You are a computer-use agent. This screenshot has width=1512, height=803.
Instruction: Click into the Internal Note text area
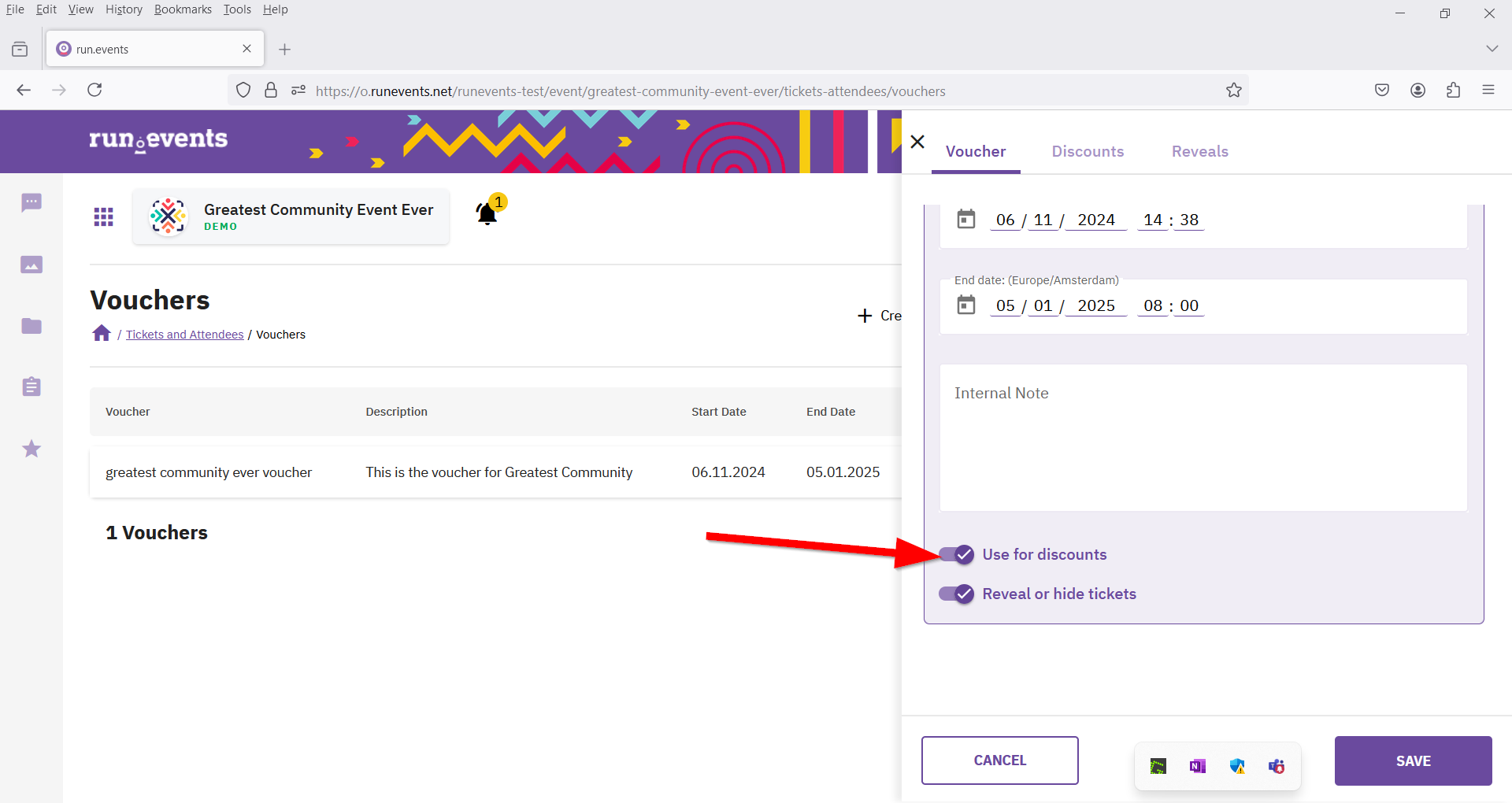1203,438
